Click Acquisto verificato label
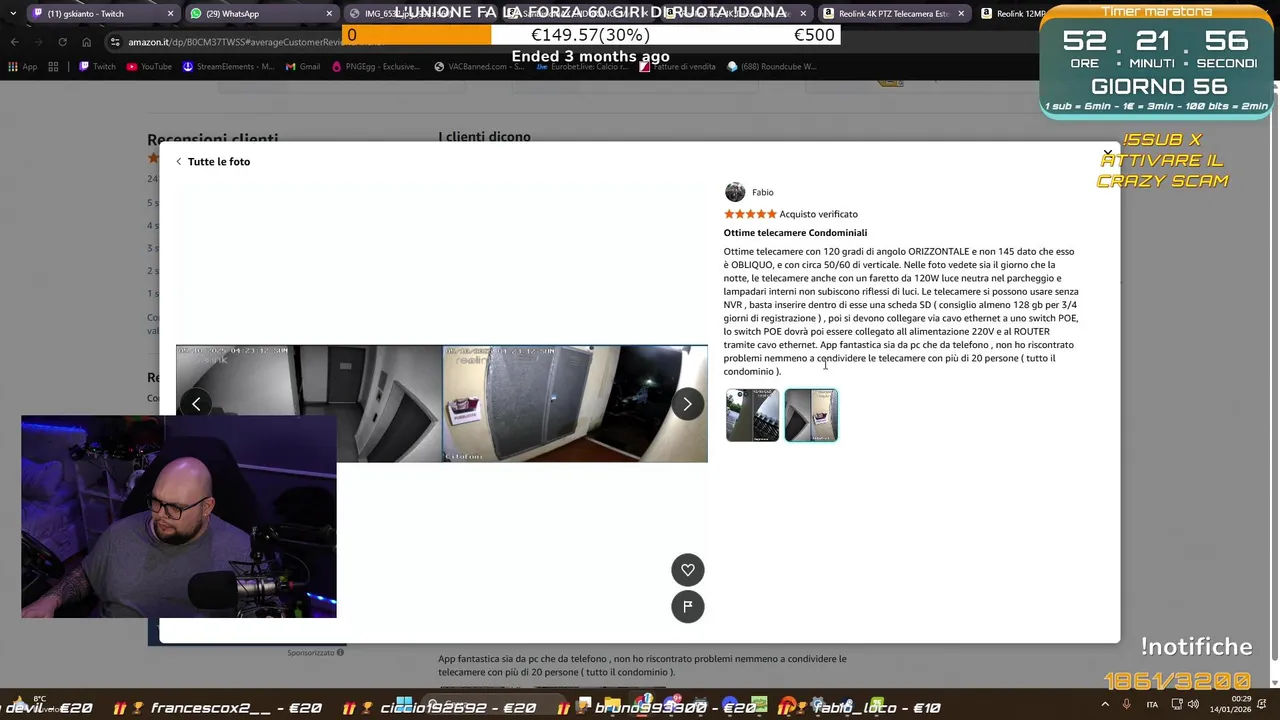Image resolution: width=1280 pixels, height=720 pixels. [819, 214]
